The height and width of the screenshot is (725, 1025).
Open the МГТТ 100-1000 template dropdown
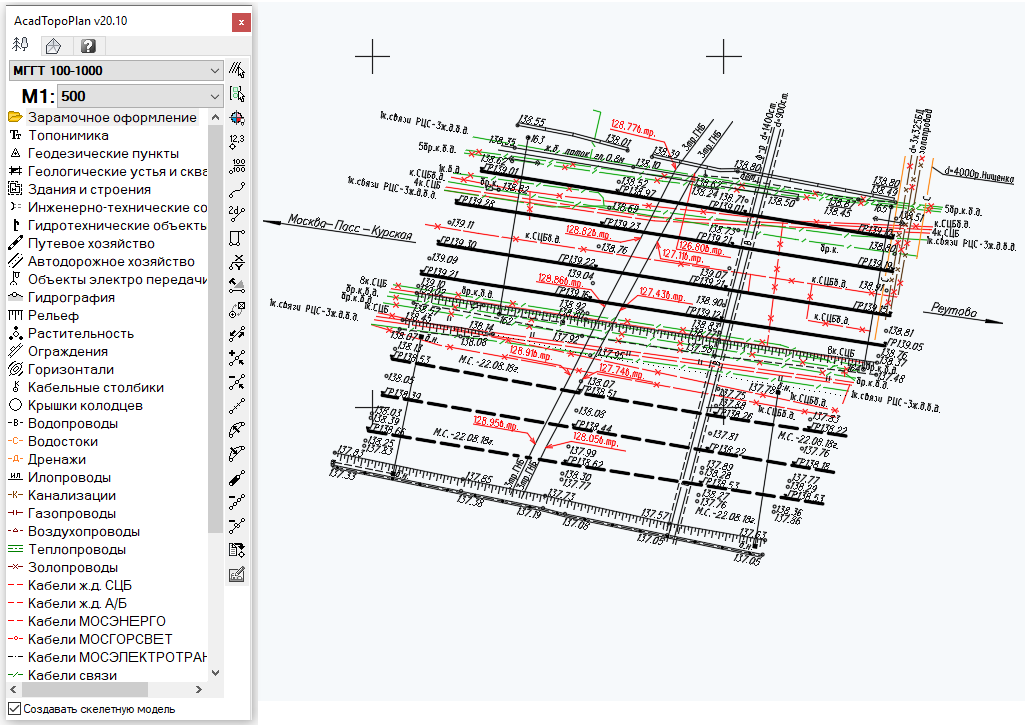115,71
